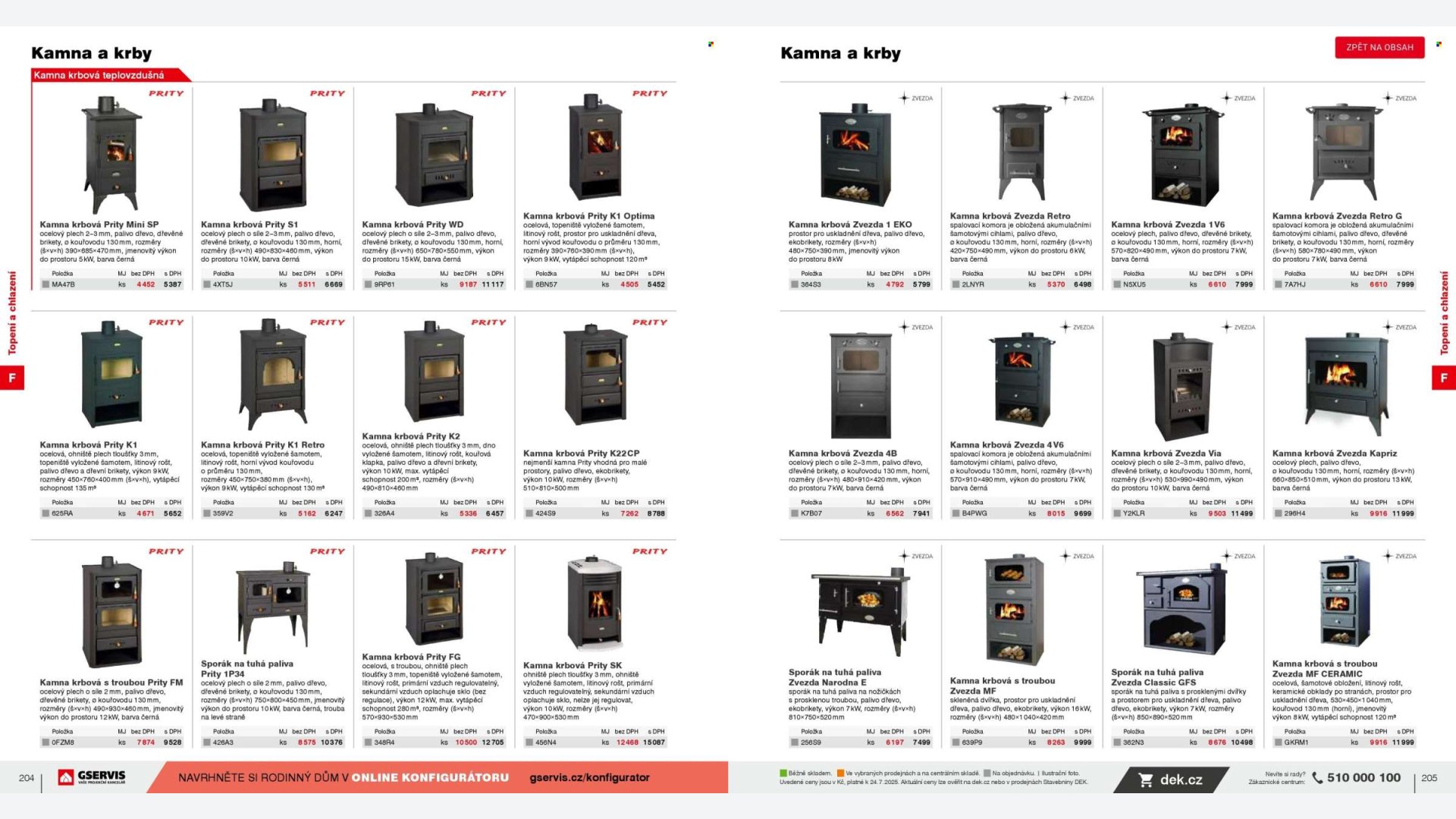Viewport: 1456px width, 819px height.
Task: Open the gservis.cz/konfigurator link
Action: 589,777
